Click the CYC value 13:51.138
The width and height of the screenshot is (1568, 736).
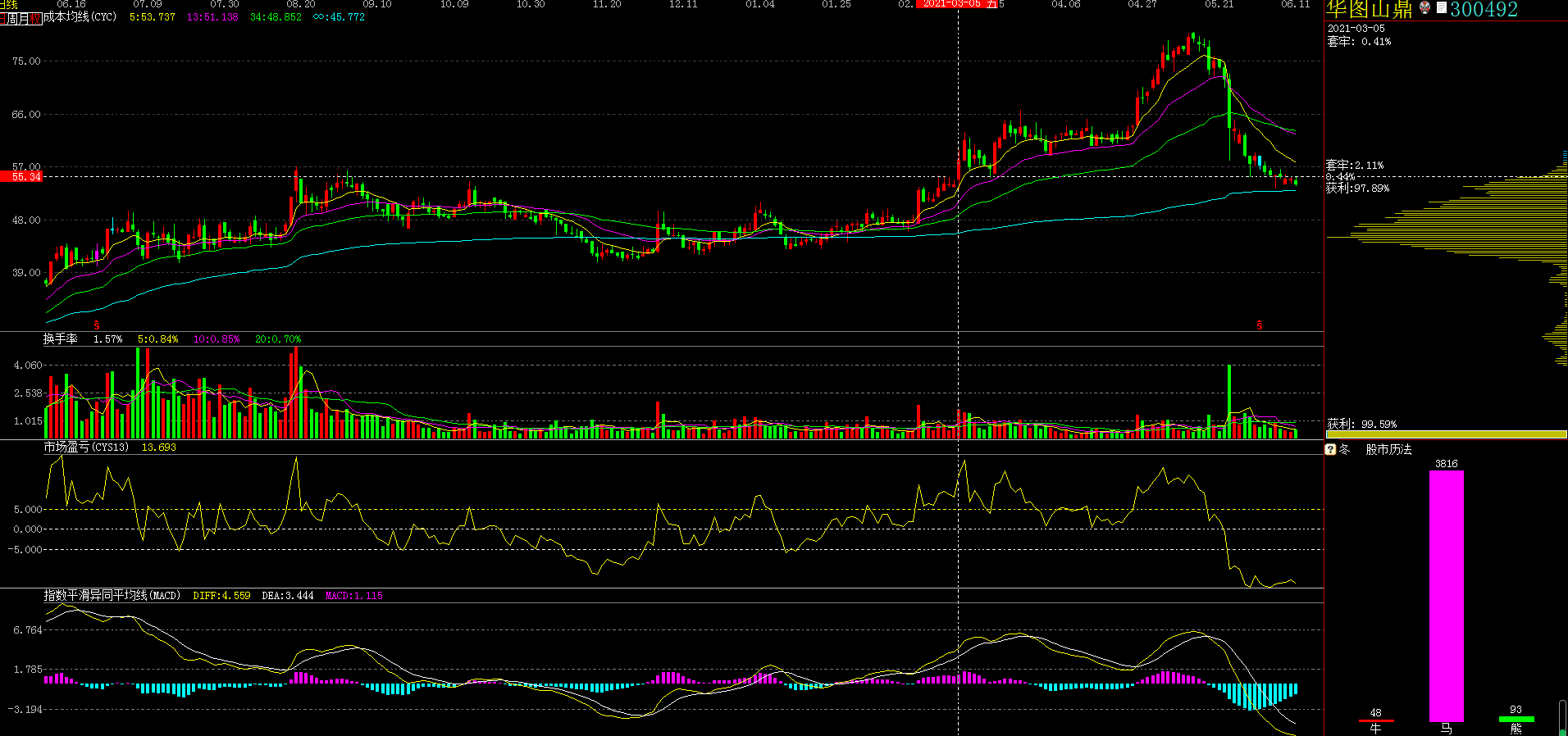(212, 16)
